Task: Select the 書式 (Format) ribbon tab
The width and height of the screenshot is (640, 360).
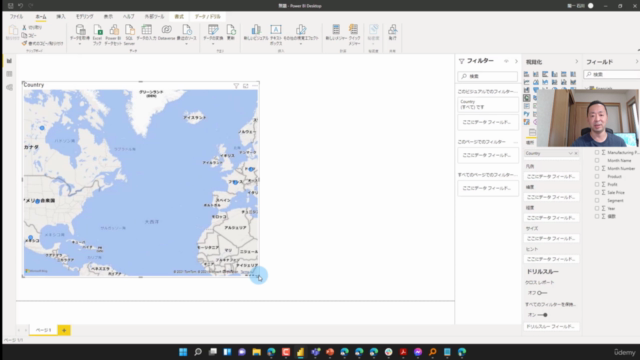Action: (179, 17)
